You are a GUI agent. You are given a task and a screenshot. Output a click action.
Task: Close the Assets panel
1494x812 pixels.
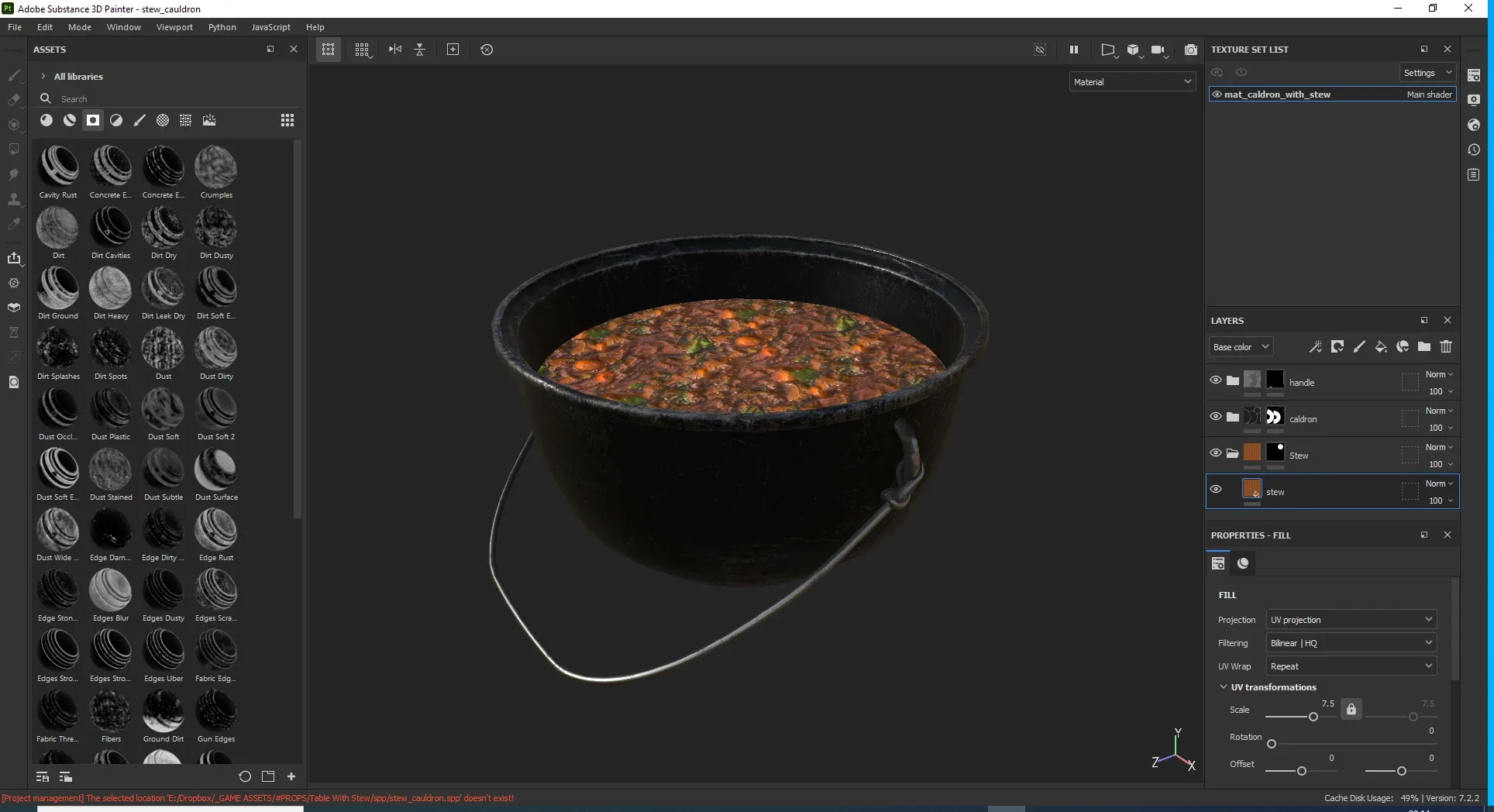pyautogui.click(x=294, y=49)
